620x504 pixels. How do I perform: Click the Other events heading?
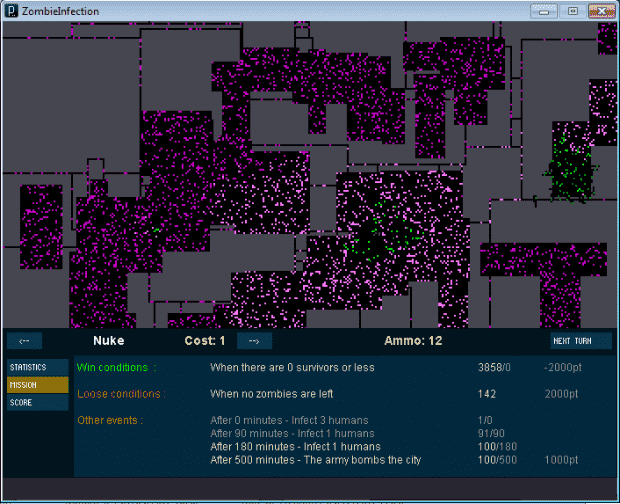point(110,420)
